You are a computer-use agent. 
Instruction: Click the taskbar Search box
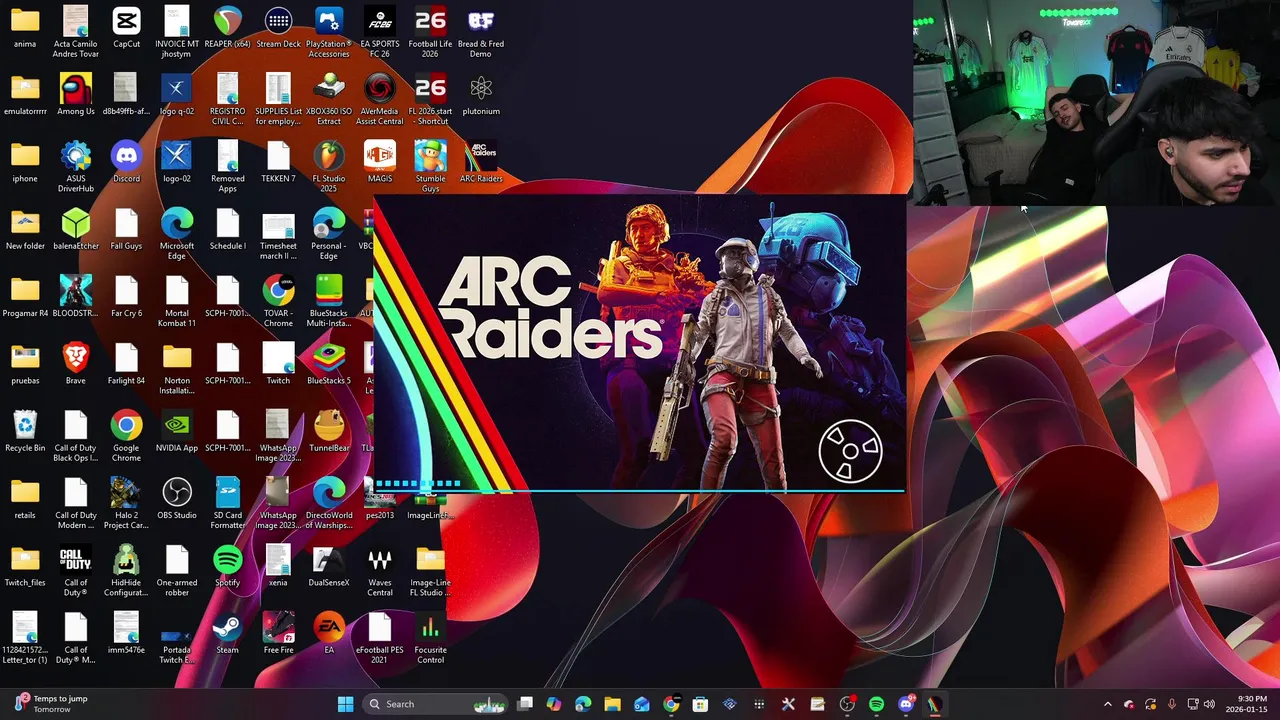[436, 704]
